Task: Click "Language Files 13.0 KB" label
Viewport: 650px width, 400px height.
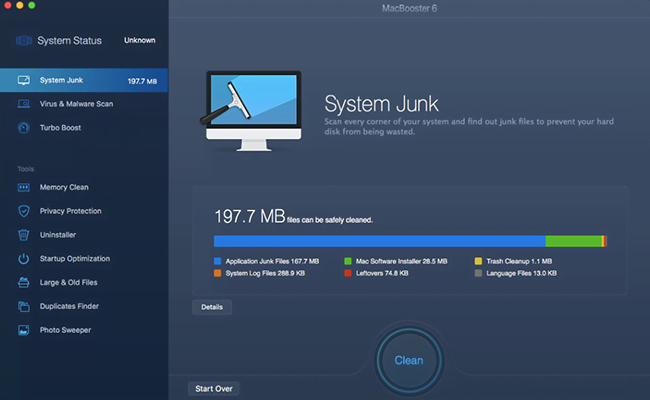Action: [521, 273]
